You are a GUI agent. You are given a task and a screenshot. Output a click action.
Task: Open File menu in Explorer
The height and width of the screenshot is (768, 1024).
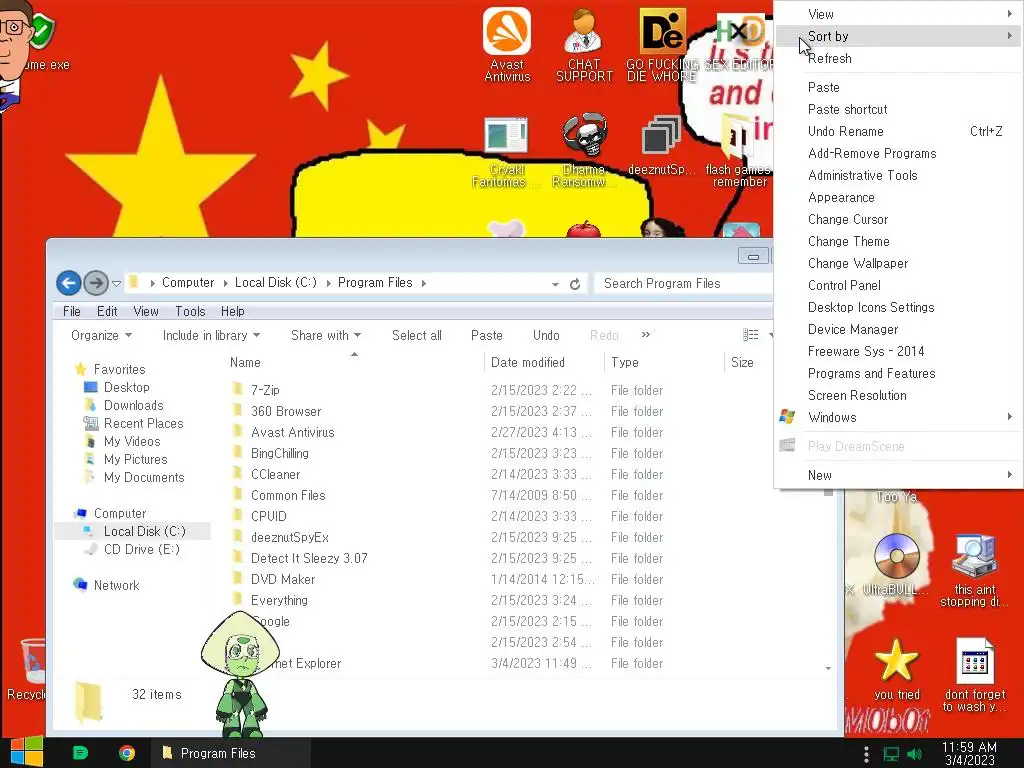pos(72,312)
